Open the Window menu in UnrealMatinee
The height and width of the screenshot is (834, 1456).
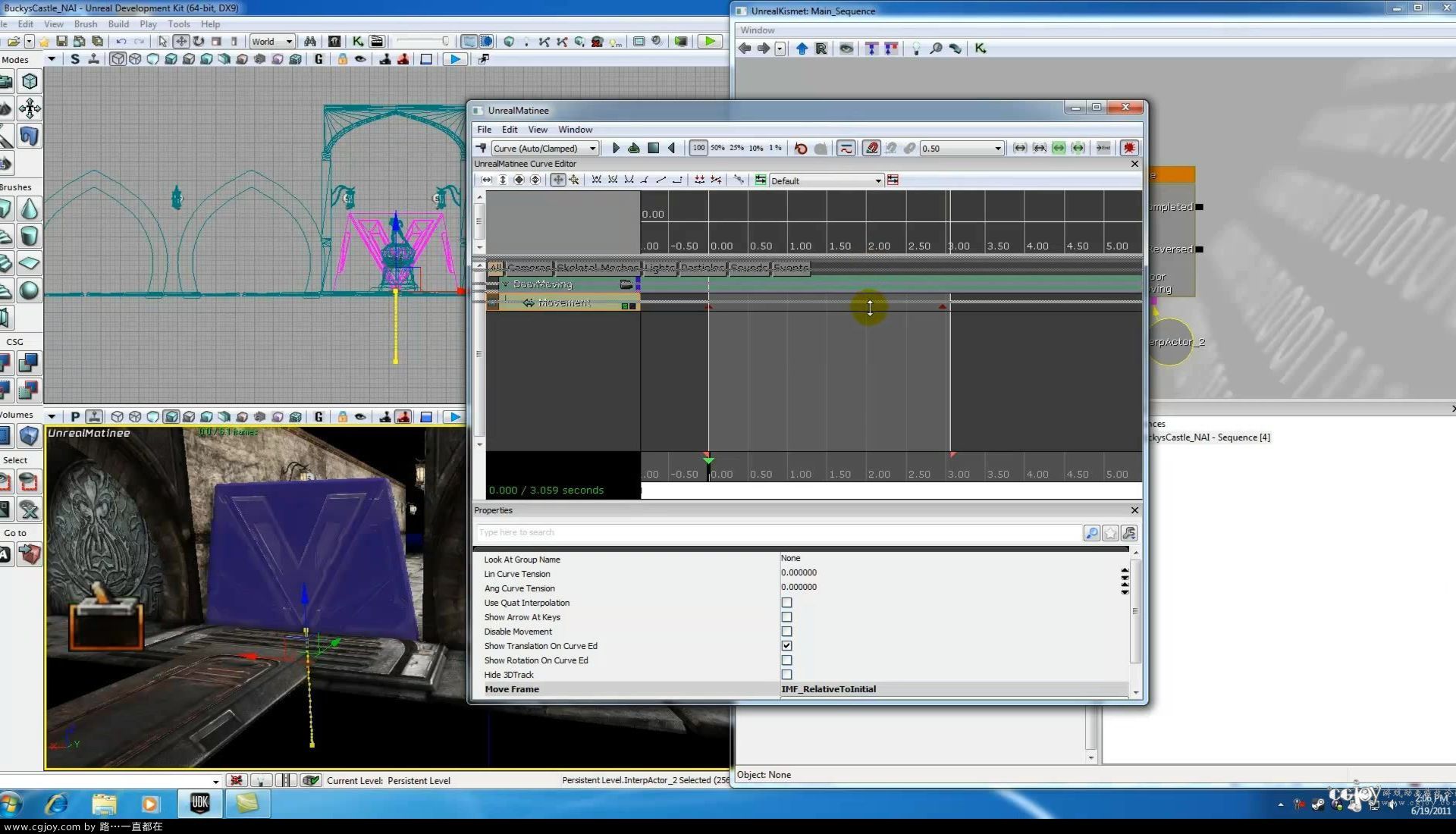pos(575,128)
